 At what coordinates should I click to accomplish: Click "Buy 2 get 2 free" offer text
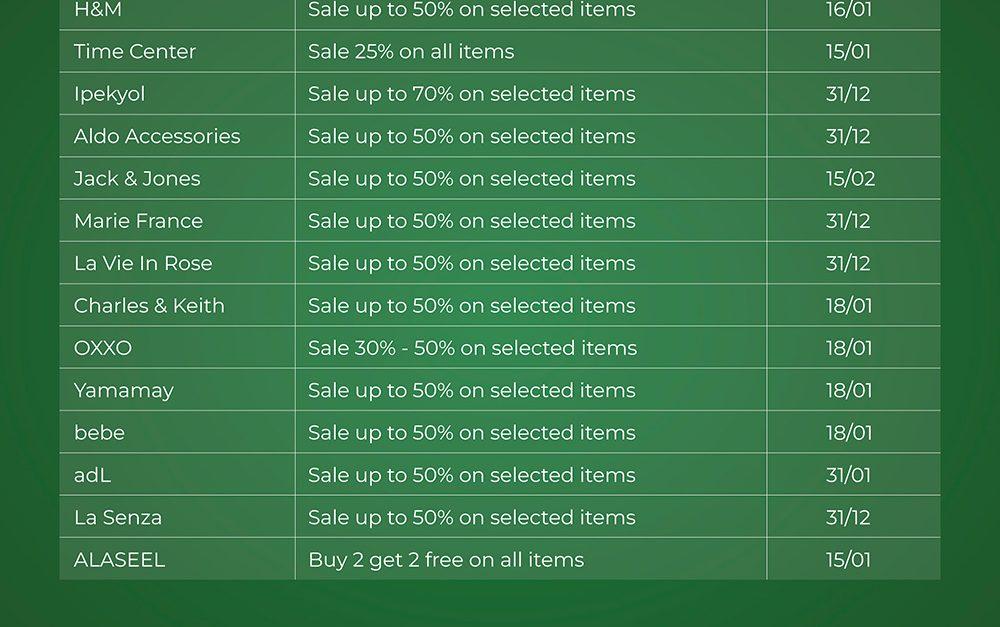(446, 560)
